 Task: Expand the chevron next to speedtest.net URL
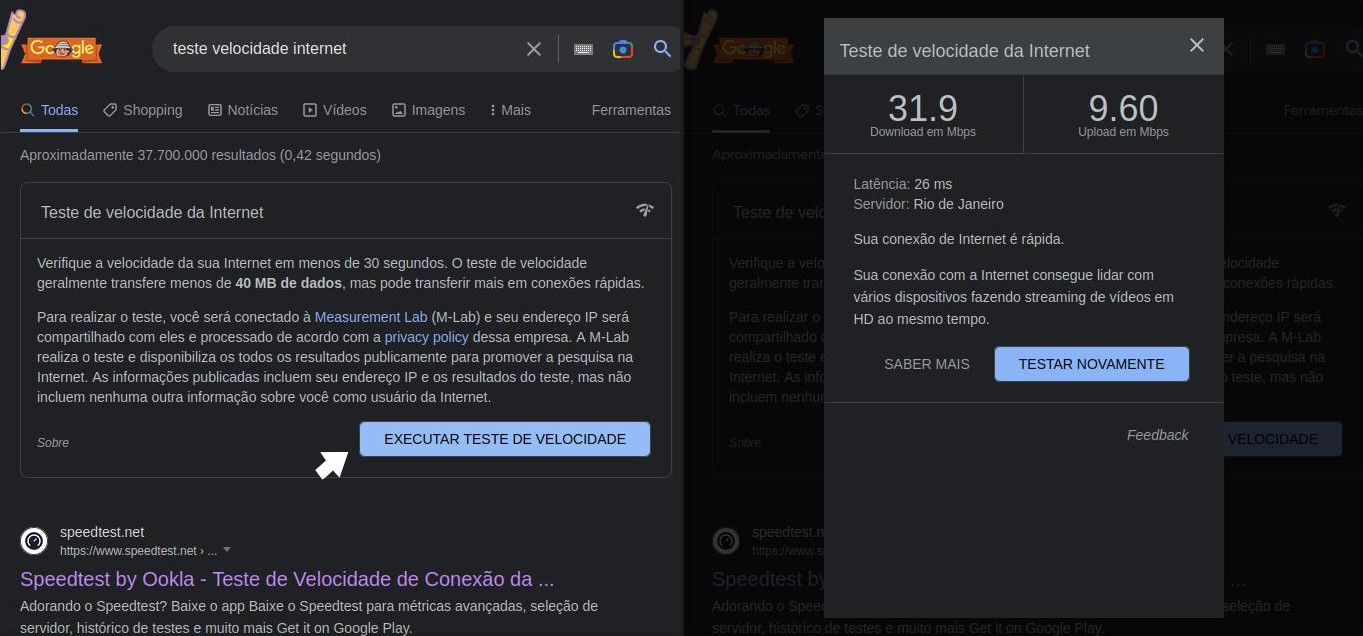point(226,549)
